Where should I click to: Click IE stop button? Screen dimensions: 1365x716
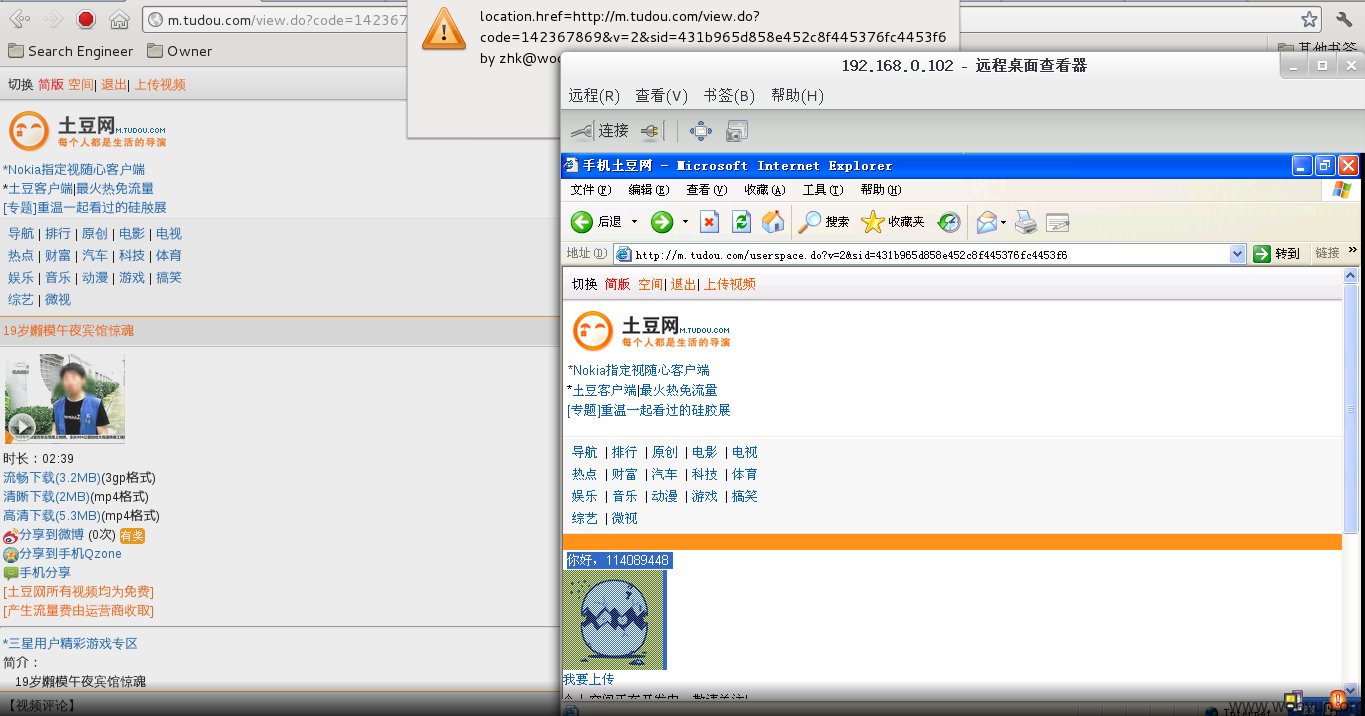(709, 222)
